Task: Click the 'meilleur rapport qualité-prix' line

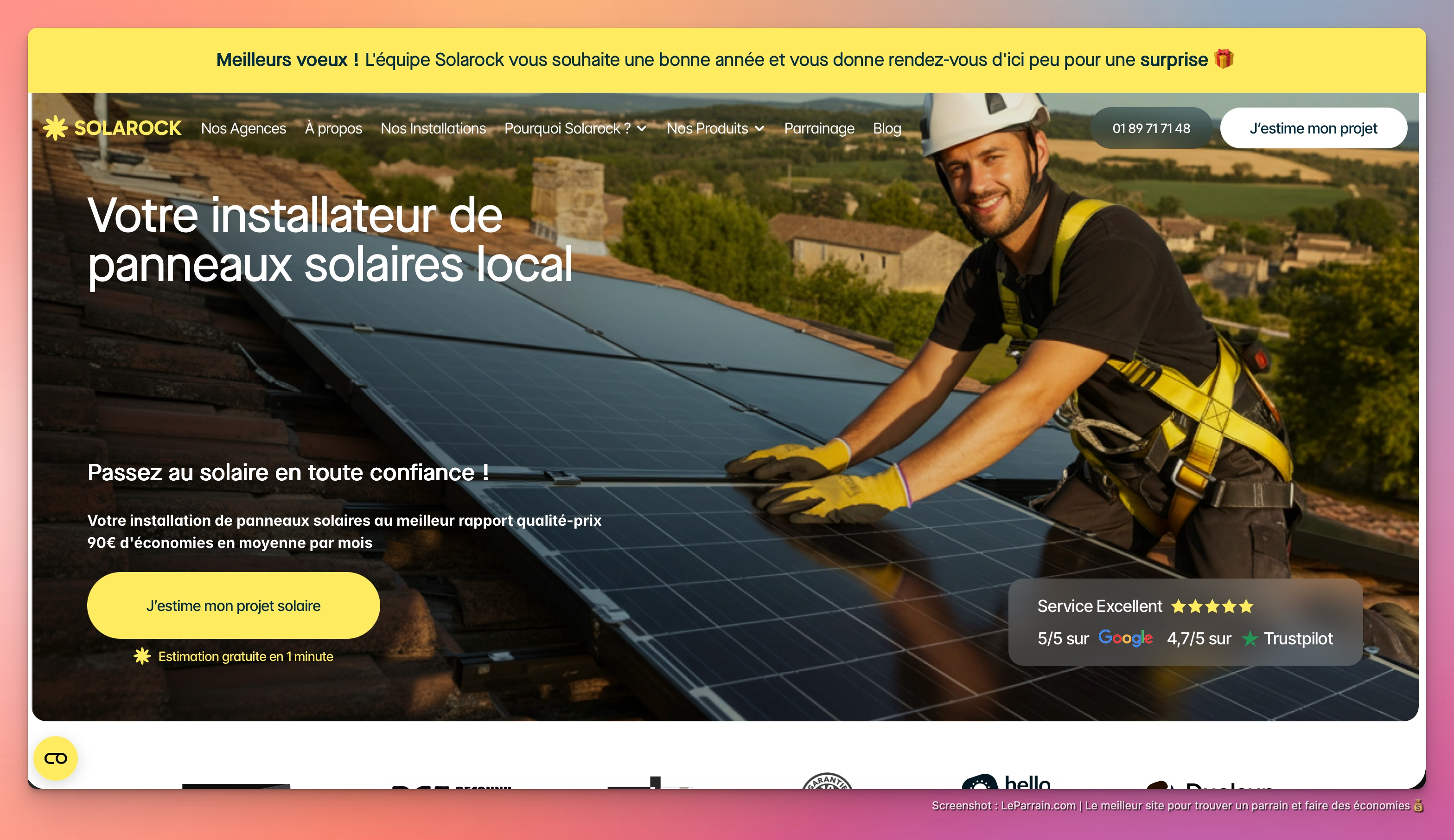Action: tap(344, 521)
